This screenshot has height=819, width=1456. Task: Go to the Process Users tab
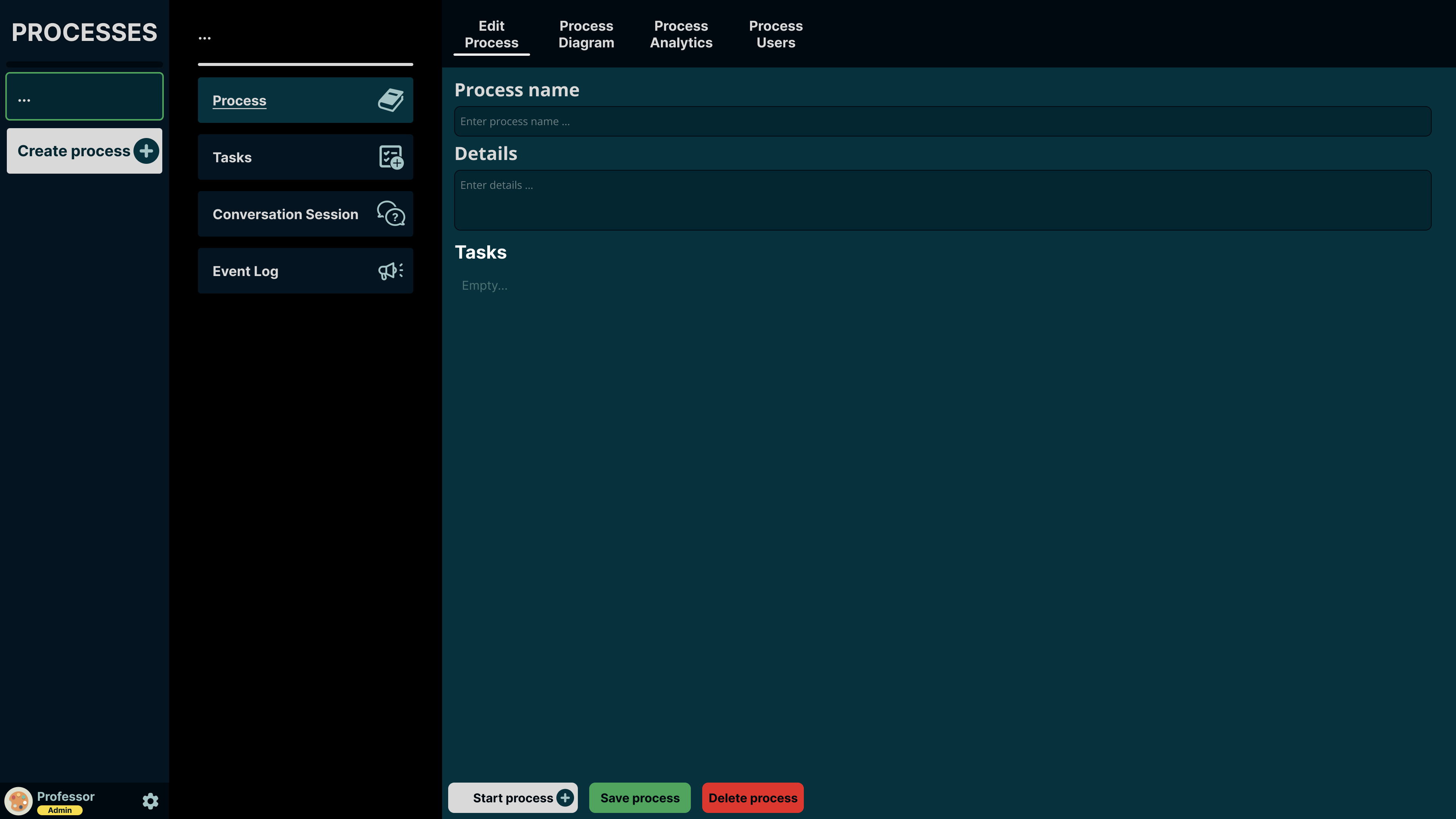pyautogui.click(x=775, y=35)
